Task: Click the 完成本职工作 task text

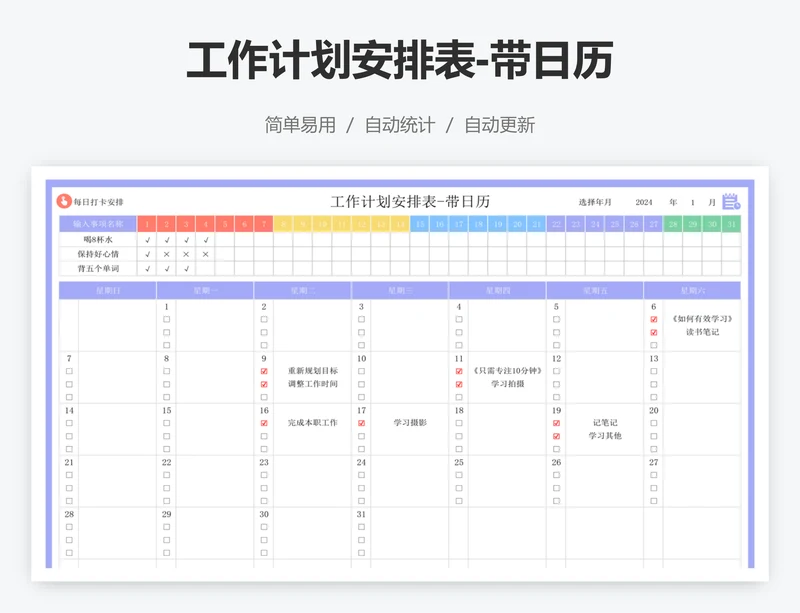Action: (x=313, y=423)
